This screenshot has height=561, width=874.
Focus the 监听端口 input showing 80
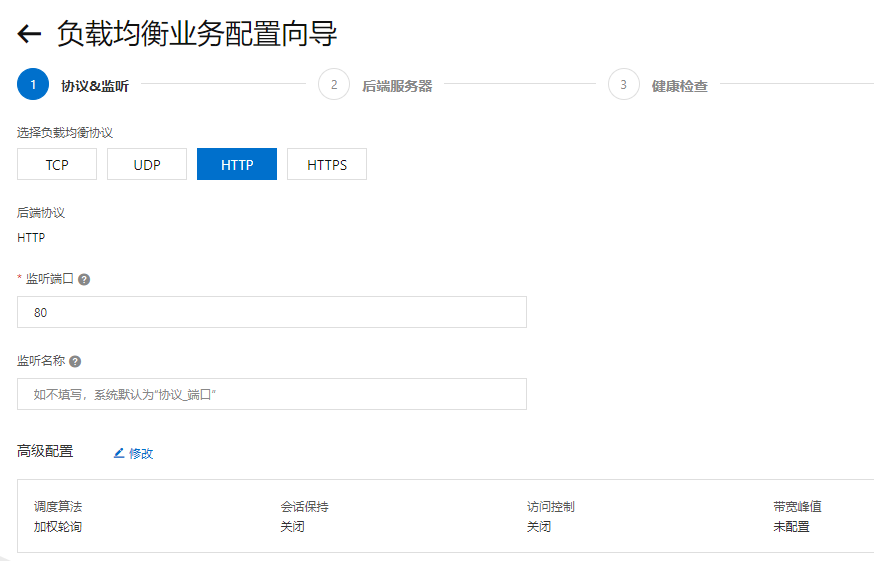click(x=272, y=312)
